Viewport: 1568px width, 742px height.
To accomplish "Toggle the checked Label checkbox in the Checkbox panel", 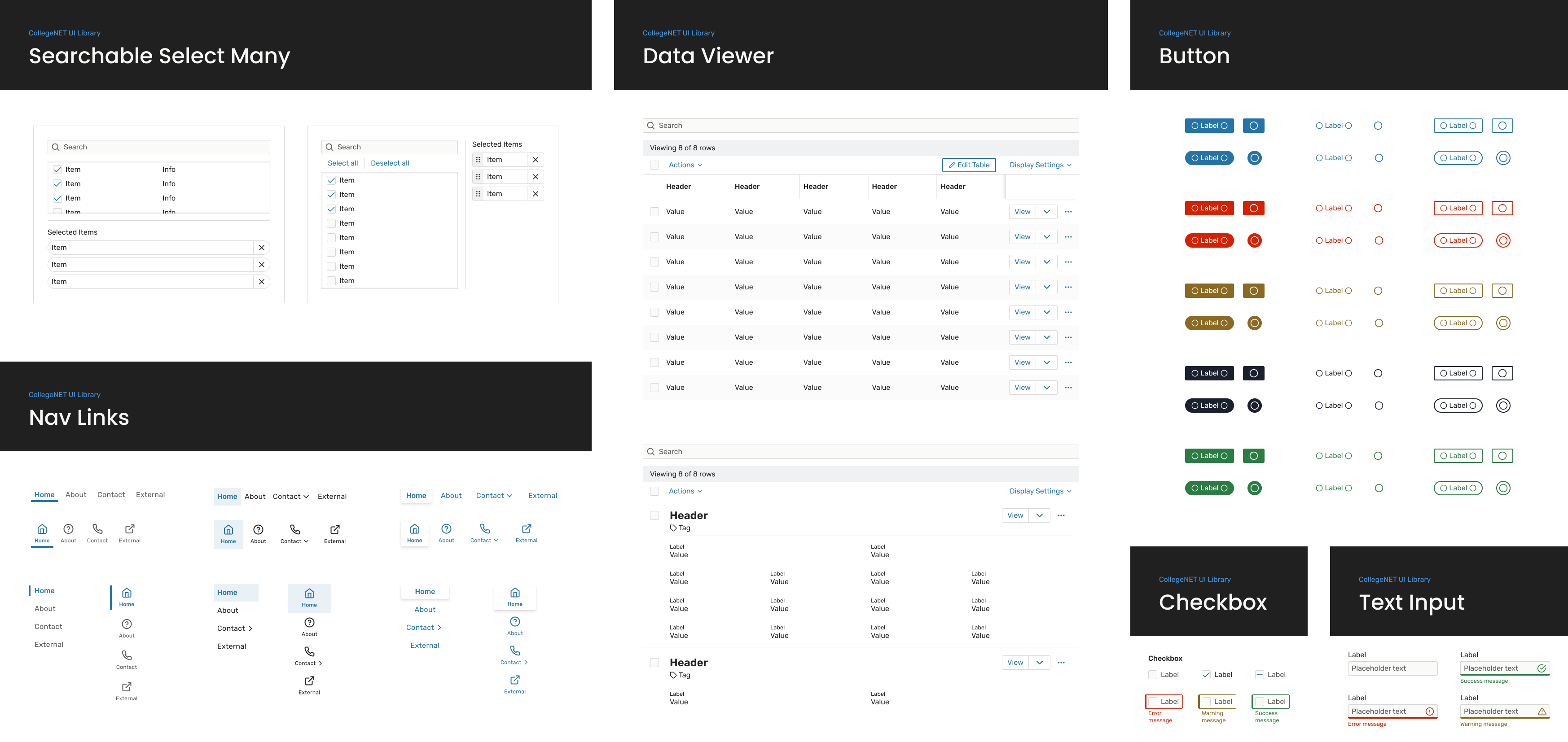I will point(1206,675).
